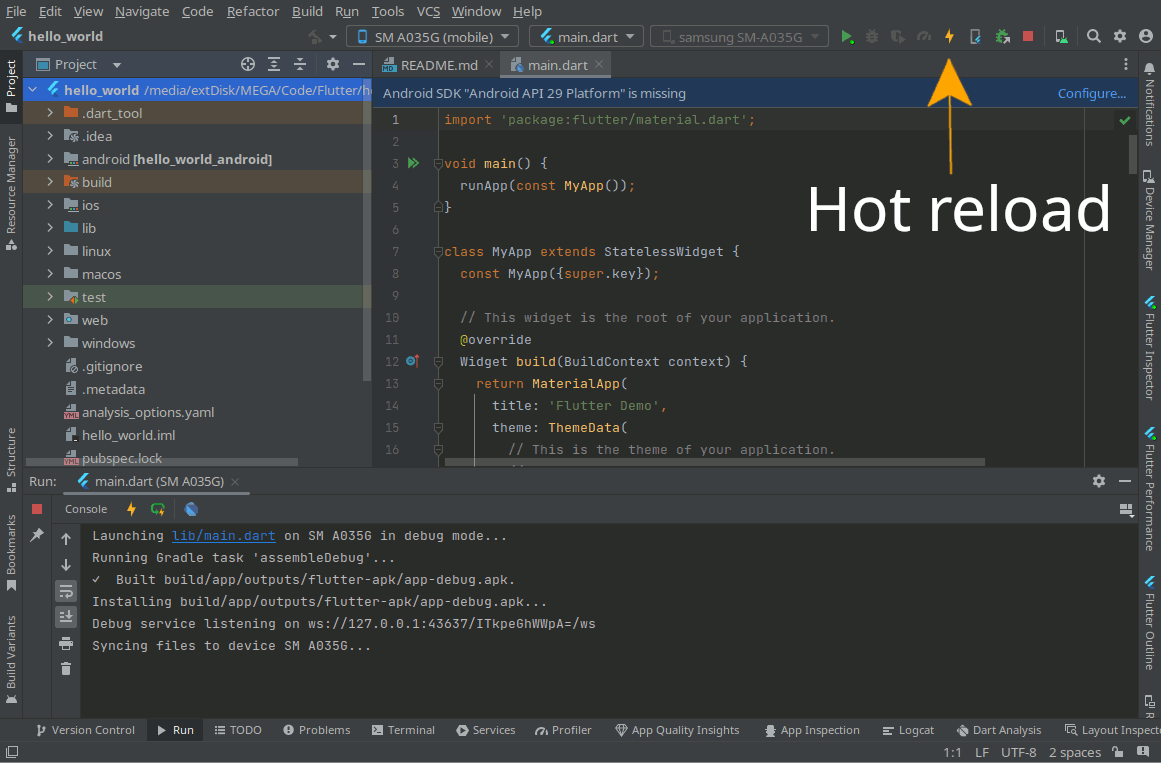The image size is (1161, 763).
Task: Click the build hammer icon in toolbar
Action: 315,36
